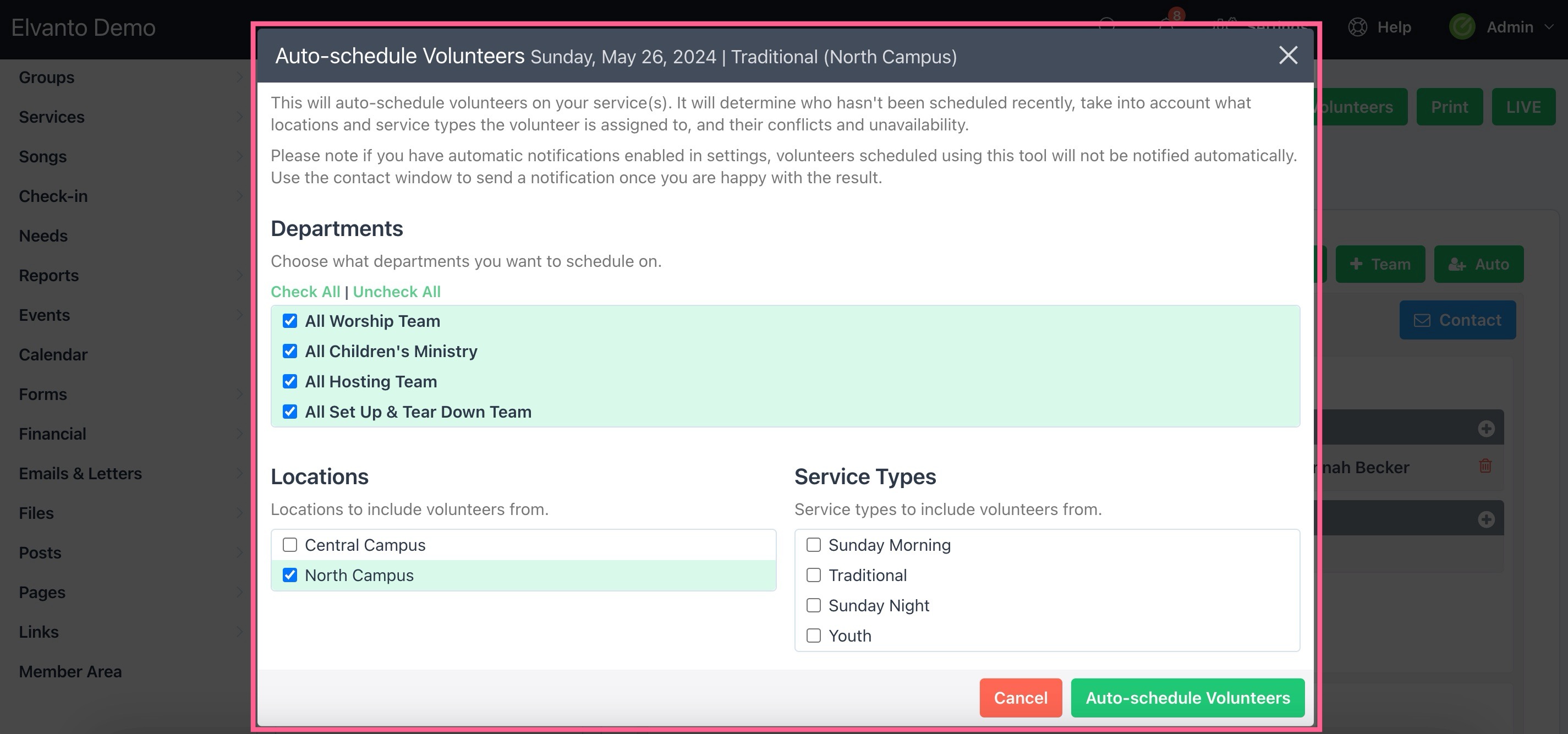
Task: Expand the Financial sidebar chevron
Action: click(239, 434)
